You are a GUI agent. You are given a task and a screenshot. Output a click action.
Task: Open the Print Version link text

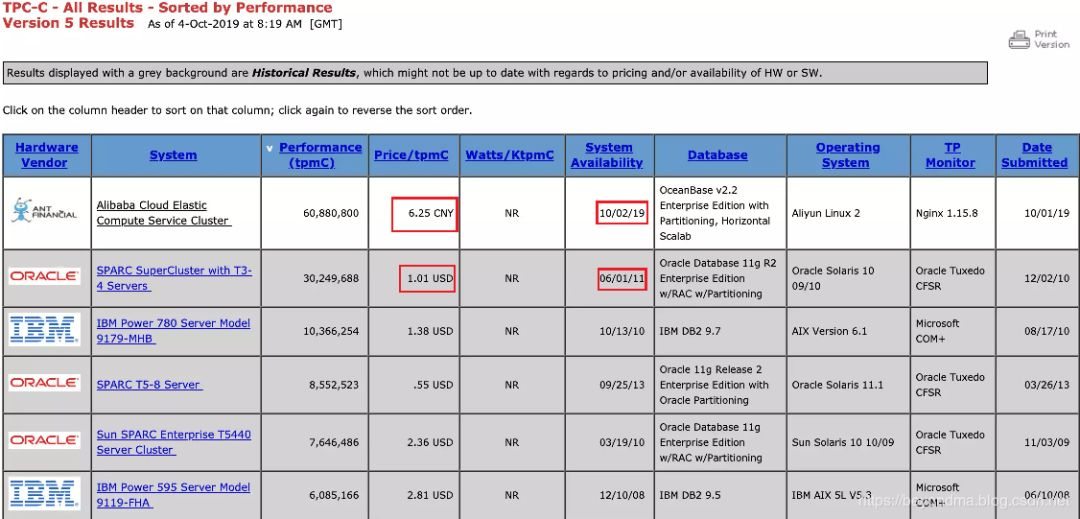coord(1052,39)
